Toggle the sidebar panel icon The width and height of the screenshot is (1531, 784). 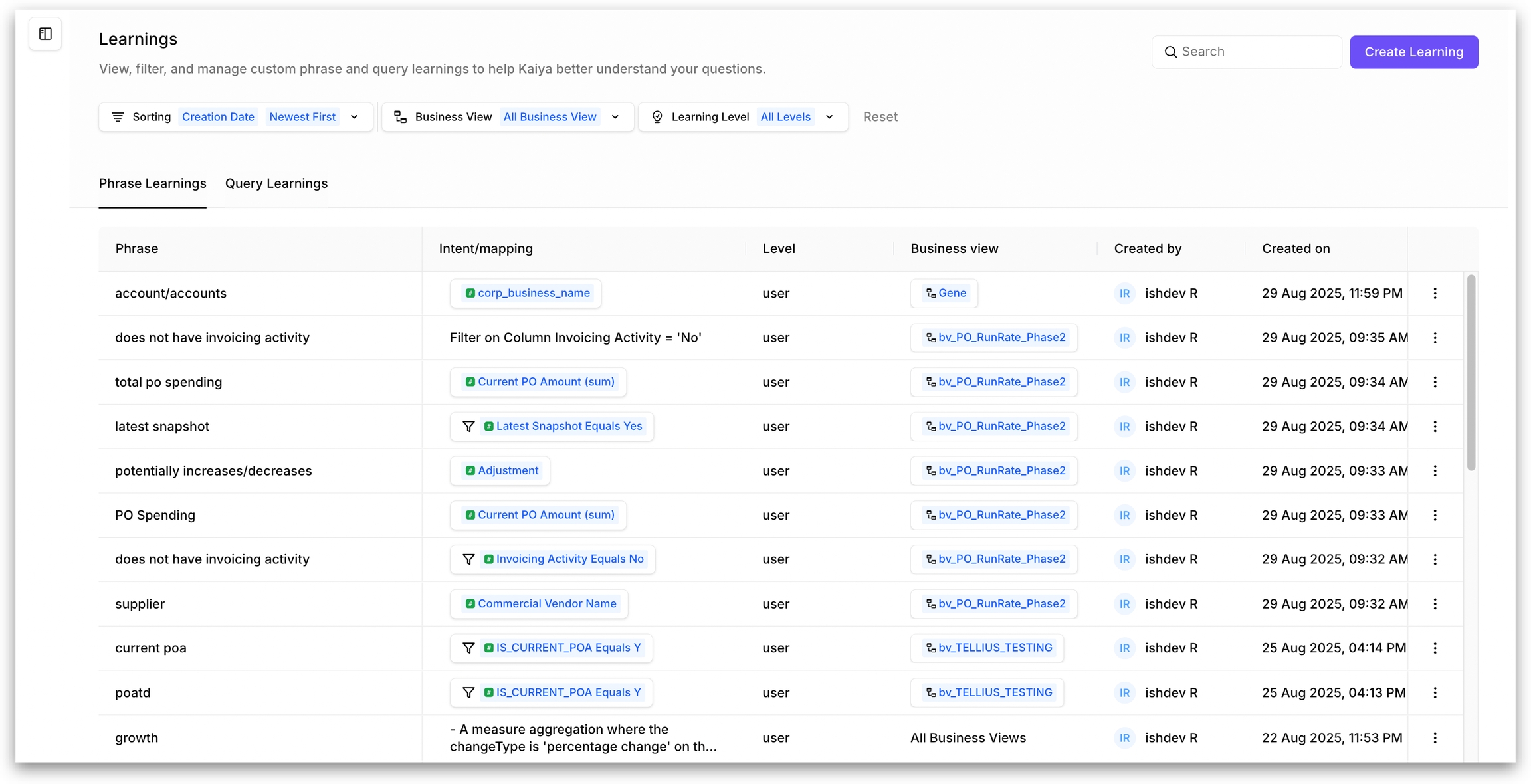point(45,34)
